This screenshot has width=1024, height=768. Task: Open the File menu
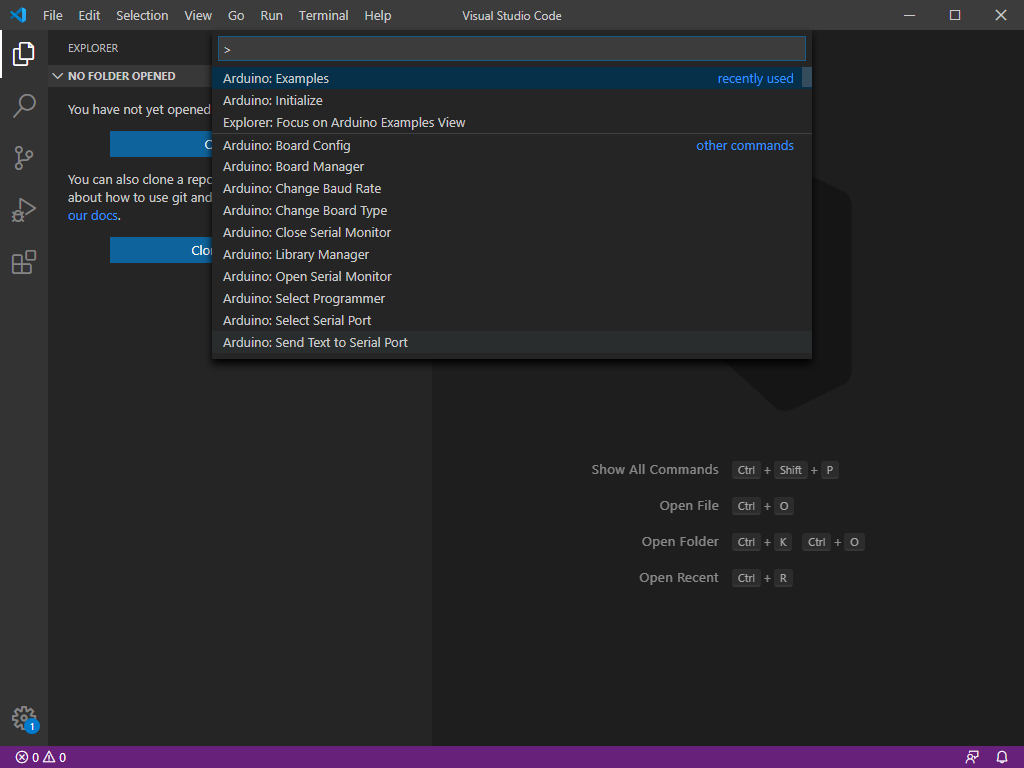53,15
